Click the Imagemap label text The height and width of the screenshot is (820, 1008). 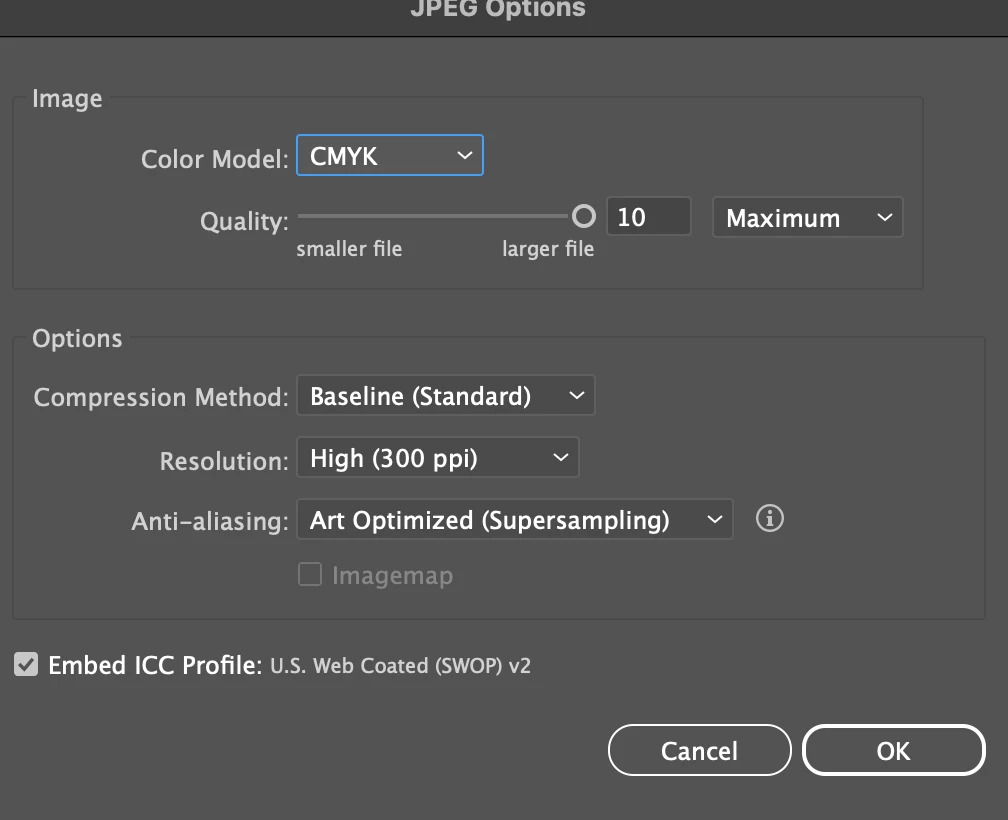click(x=393, y=575)
